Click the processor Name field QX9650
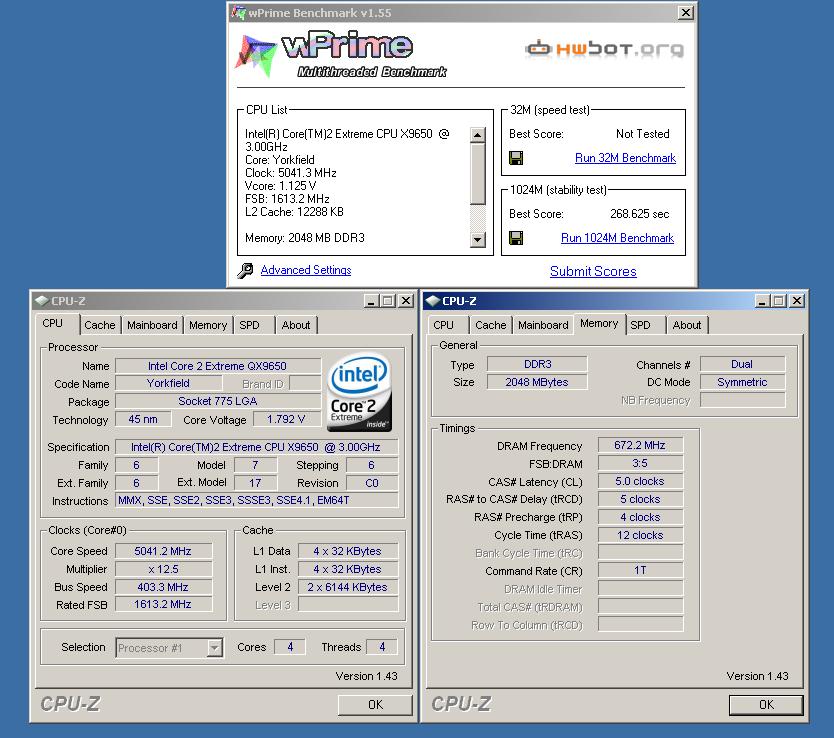 (x=218, y=366)
